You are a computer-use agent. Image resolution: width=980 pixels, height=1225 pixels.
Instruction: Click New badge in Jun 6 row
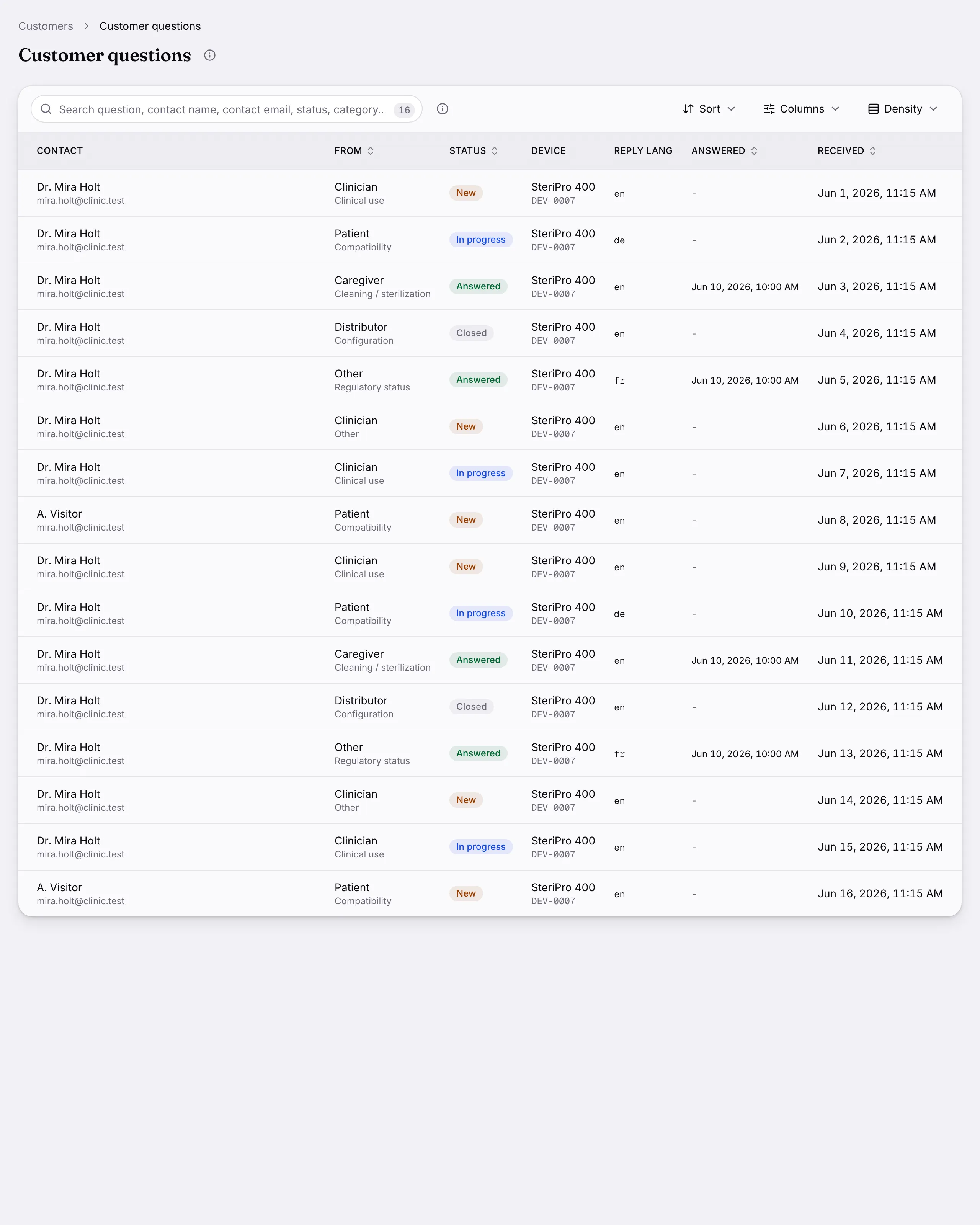[466, 427]
